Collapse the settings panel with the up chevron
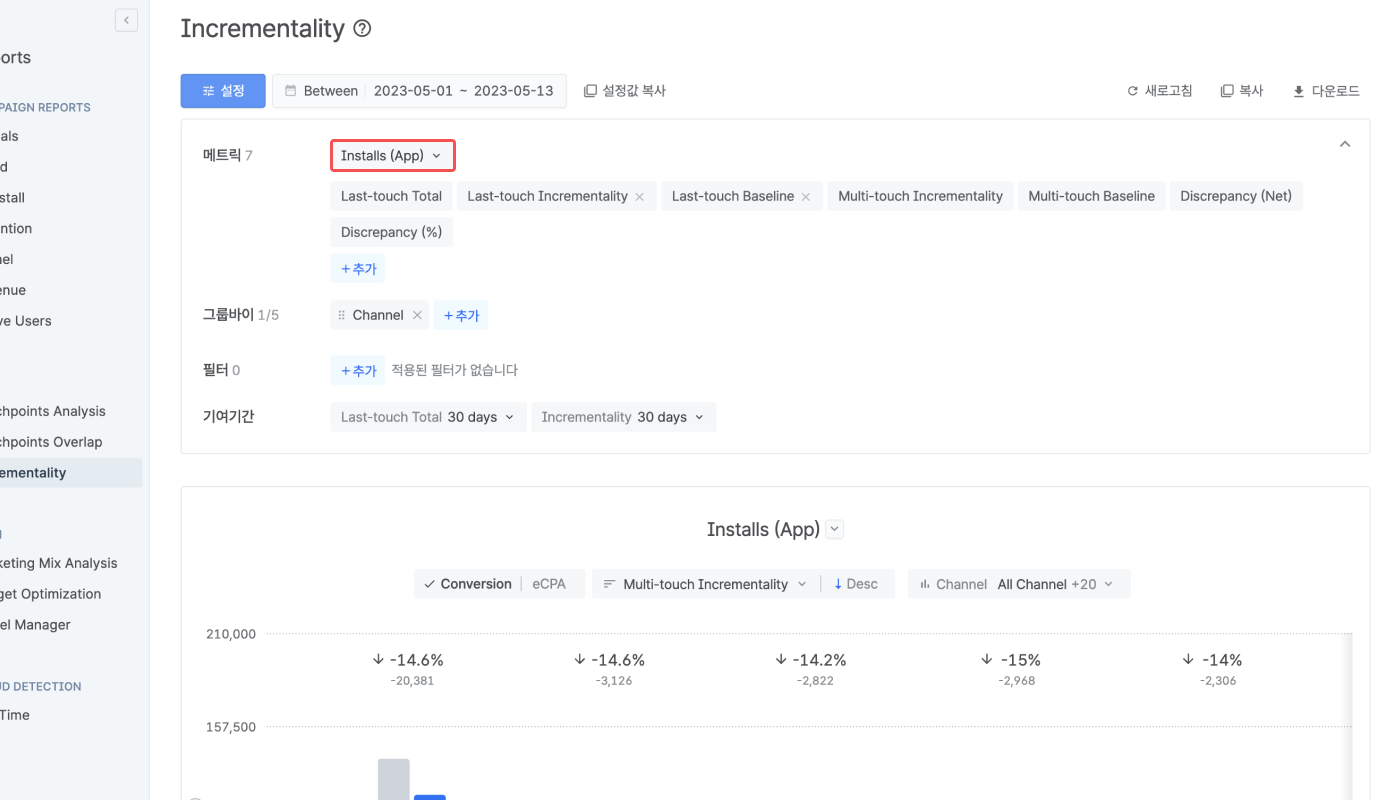Viewport: 1400px width, 800px height. (1345, 144)
